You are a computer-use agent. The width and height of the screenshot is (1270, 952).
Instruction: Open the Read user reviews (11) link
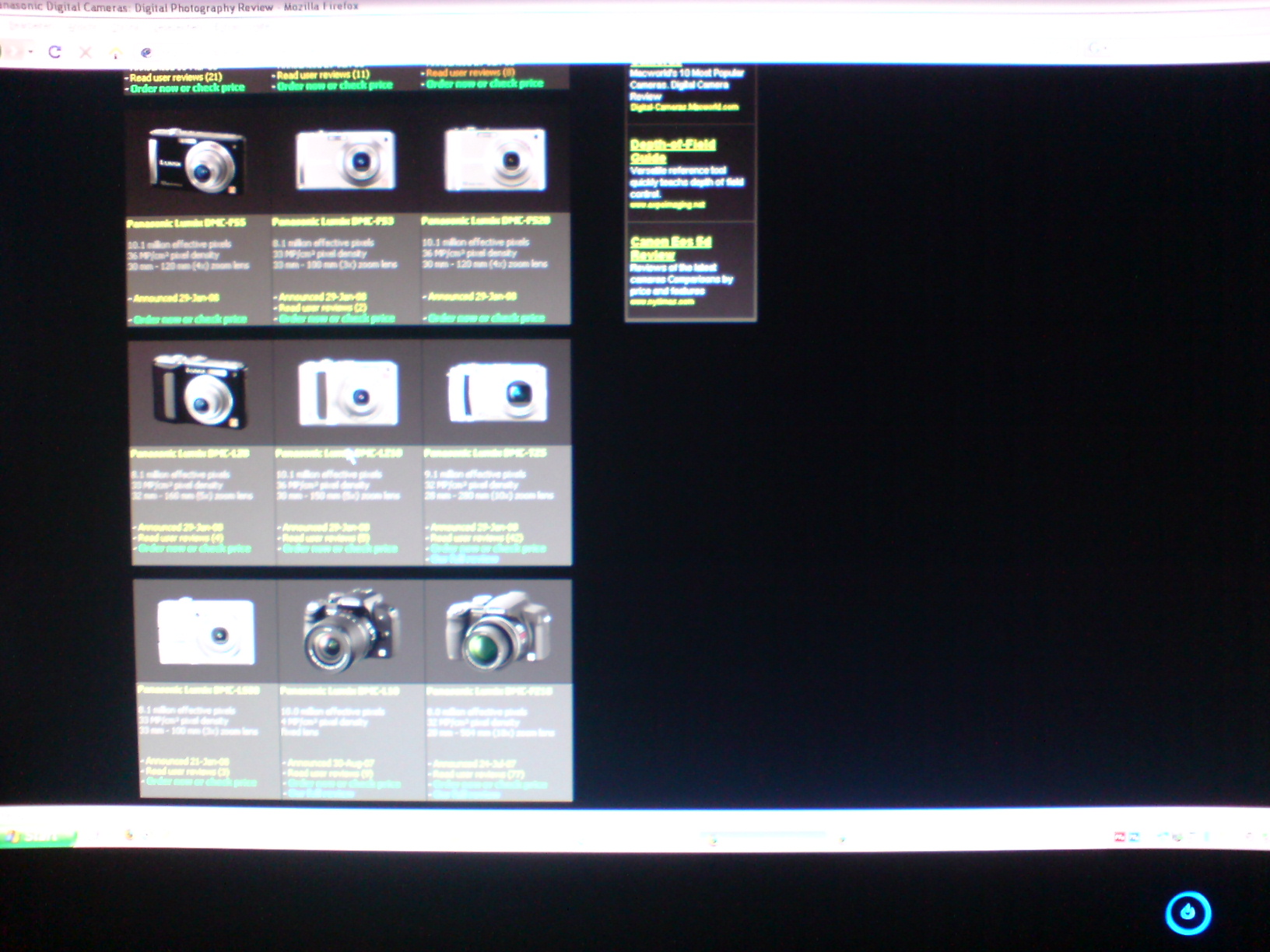click(322, 75)
